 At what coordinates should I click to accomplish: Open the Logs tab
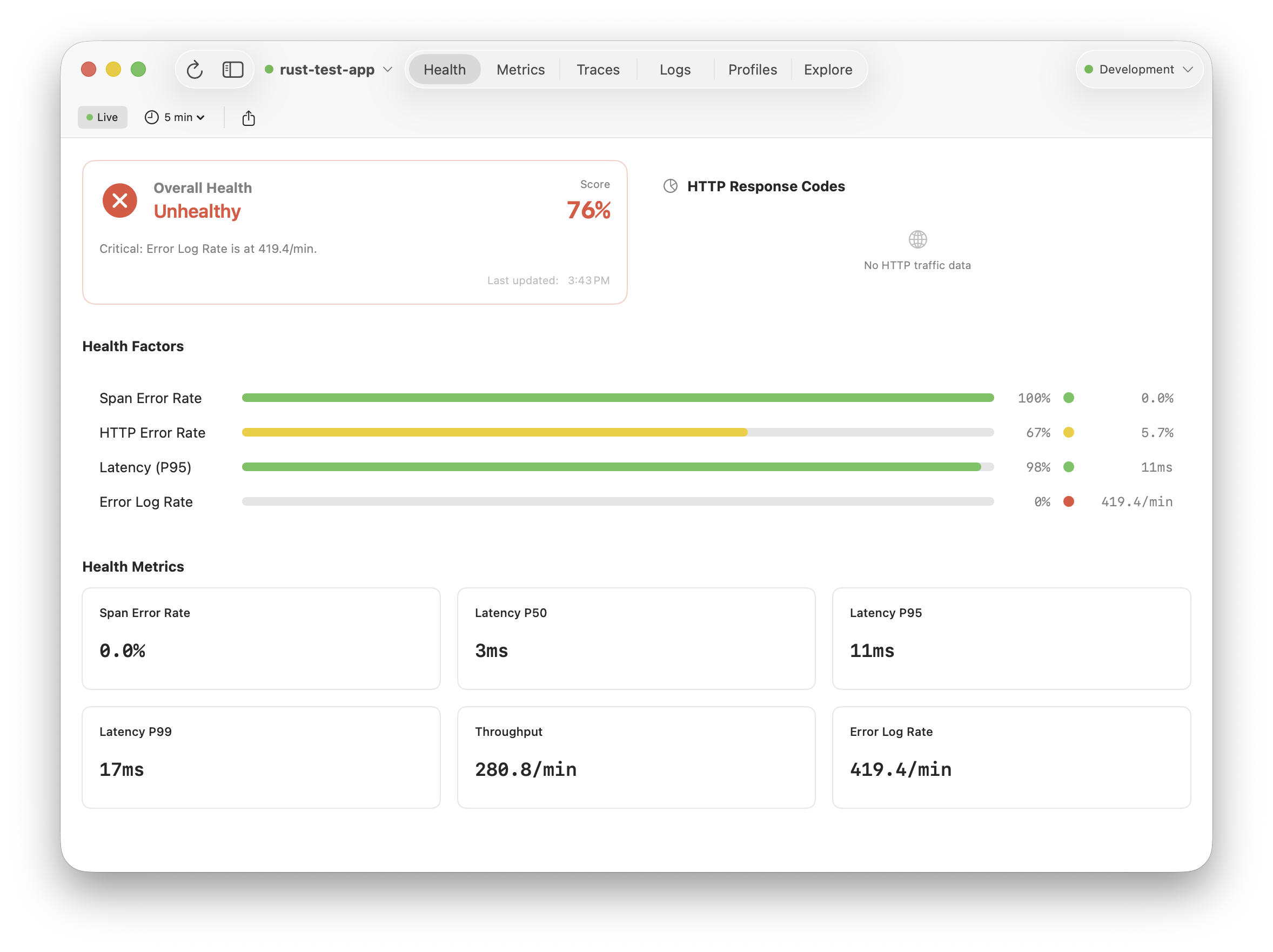674,70
